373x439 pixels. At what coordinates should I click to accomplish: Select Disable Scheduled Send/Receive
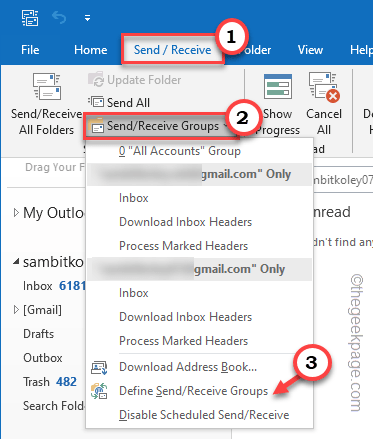pos(204,415)
